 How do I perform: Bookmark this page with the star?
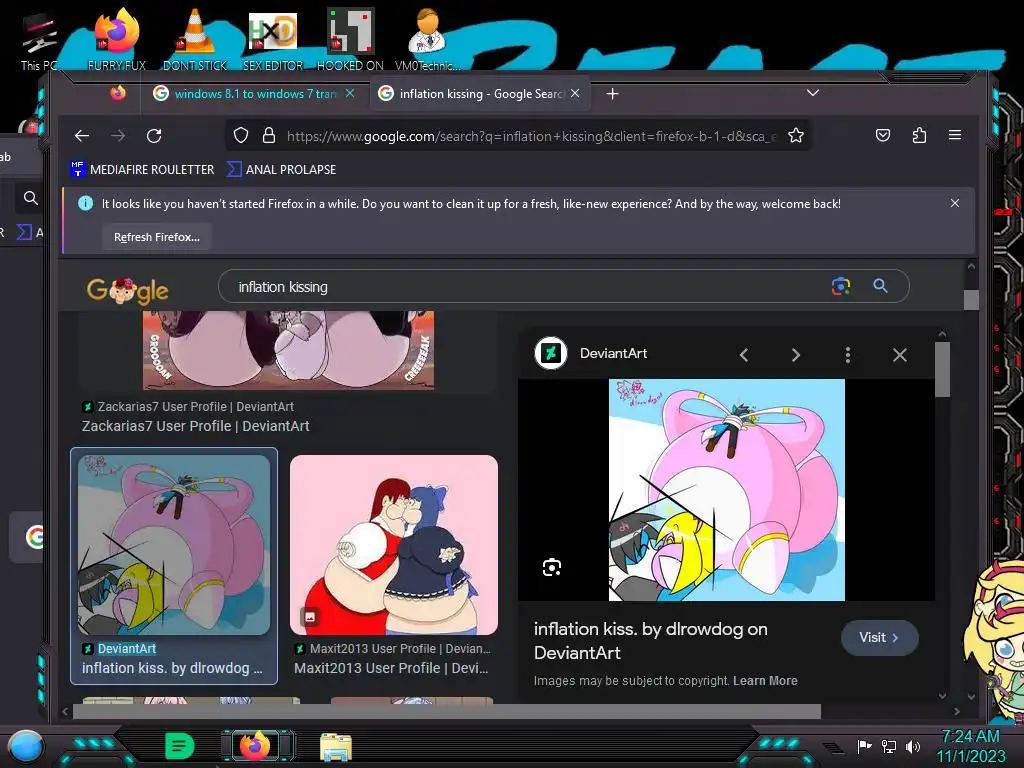click(795, 135)
